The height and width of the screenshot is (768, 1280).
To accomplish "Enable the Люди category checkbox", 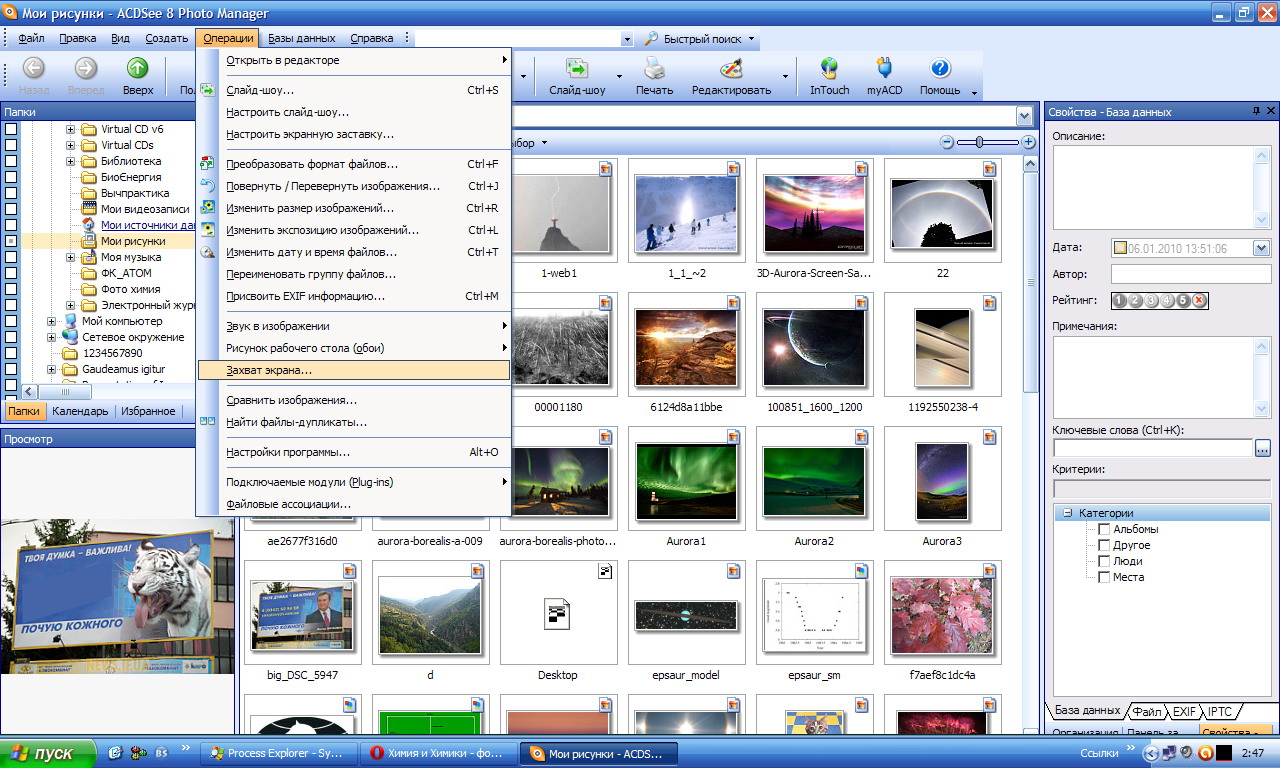I will [x=1104, y=562].
